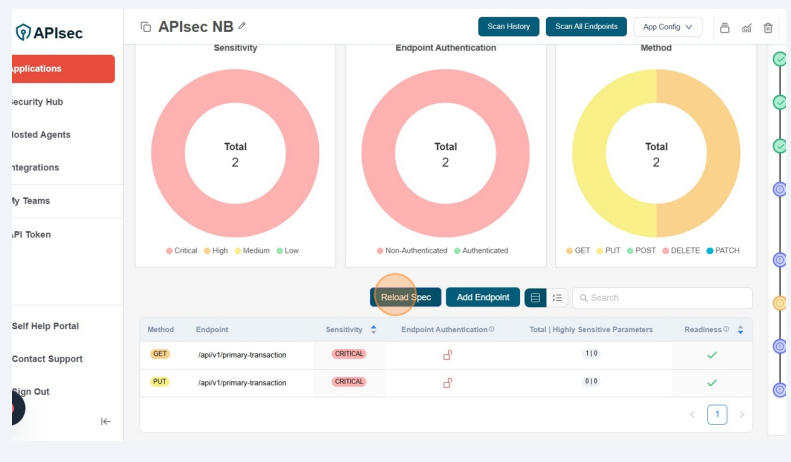Screen dimensions: 791x462
Task: Switch to list view layout
Action: (557, 298)
